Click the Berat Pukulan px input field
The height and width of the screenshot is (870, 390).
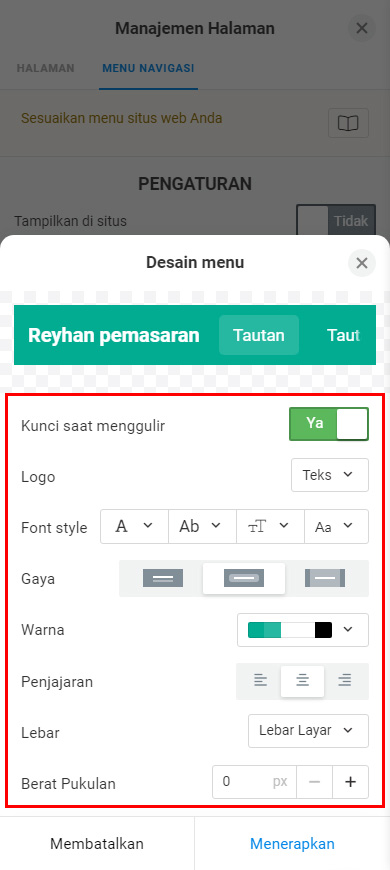(x=255, y=782)
